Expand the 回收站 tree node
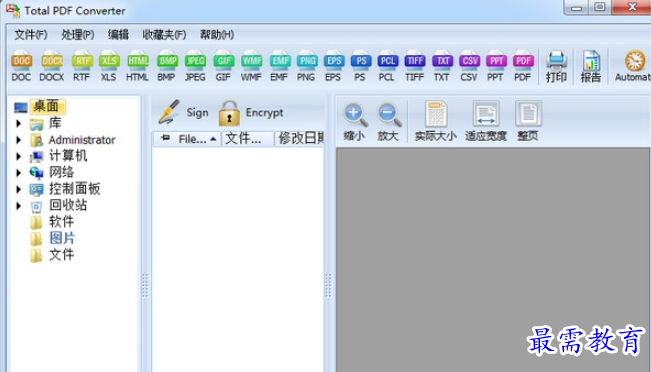This screenshot has width=651, height=372. coord(18,206)
